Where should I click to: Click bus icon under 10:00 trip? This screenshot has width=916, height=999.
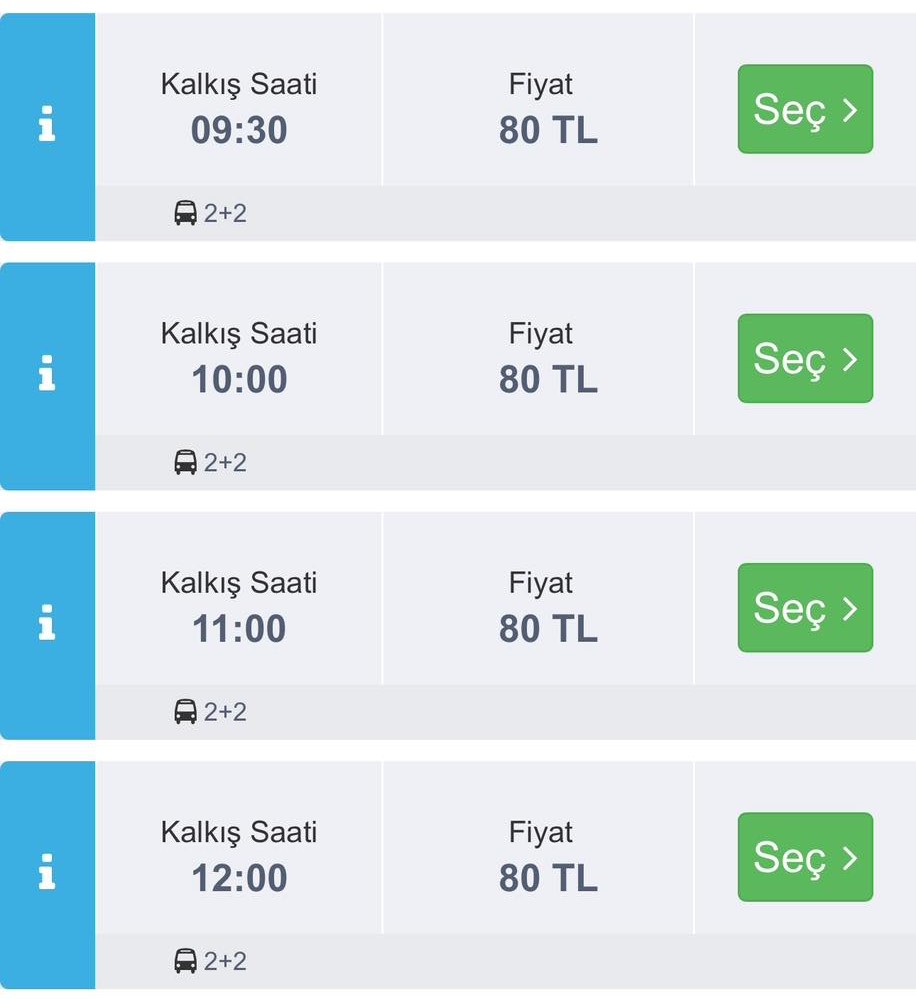(185, 462)
